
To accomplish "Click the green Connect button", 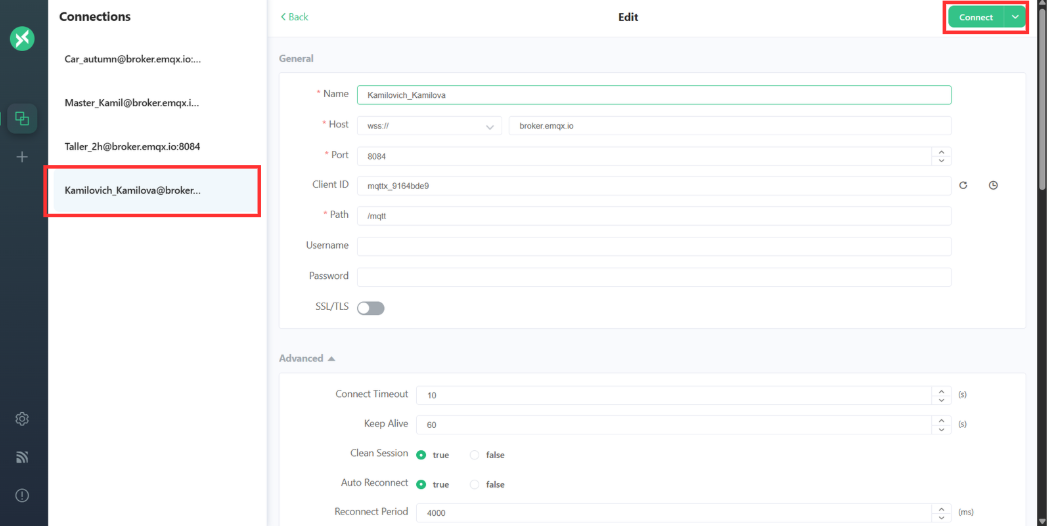I will pos(976,17).
